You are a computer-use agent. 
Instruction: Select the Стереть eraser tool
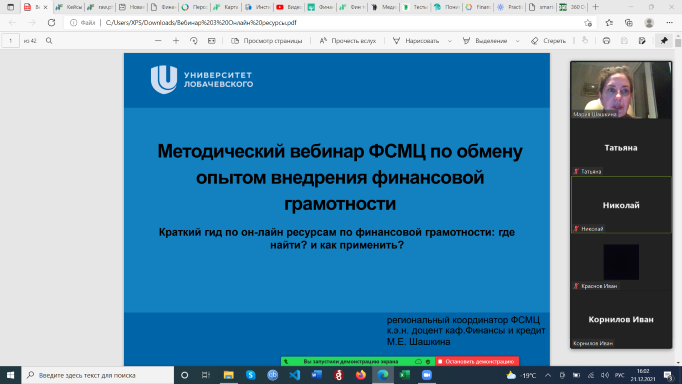pyautogui.click(x=548, y=40)
